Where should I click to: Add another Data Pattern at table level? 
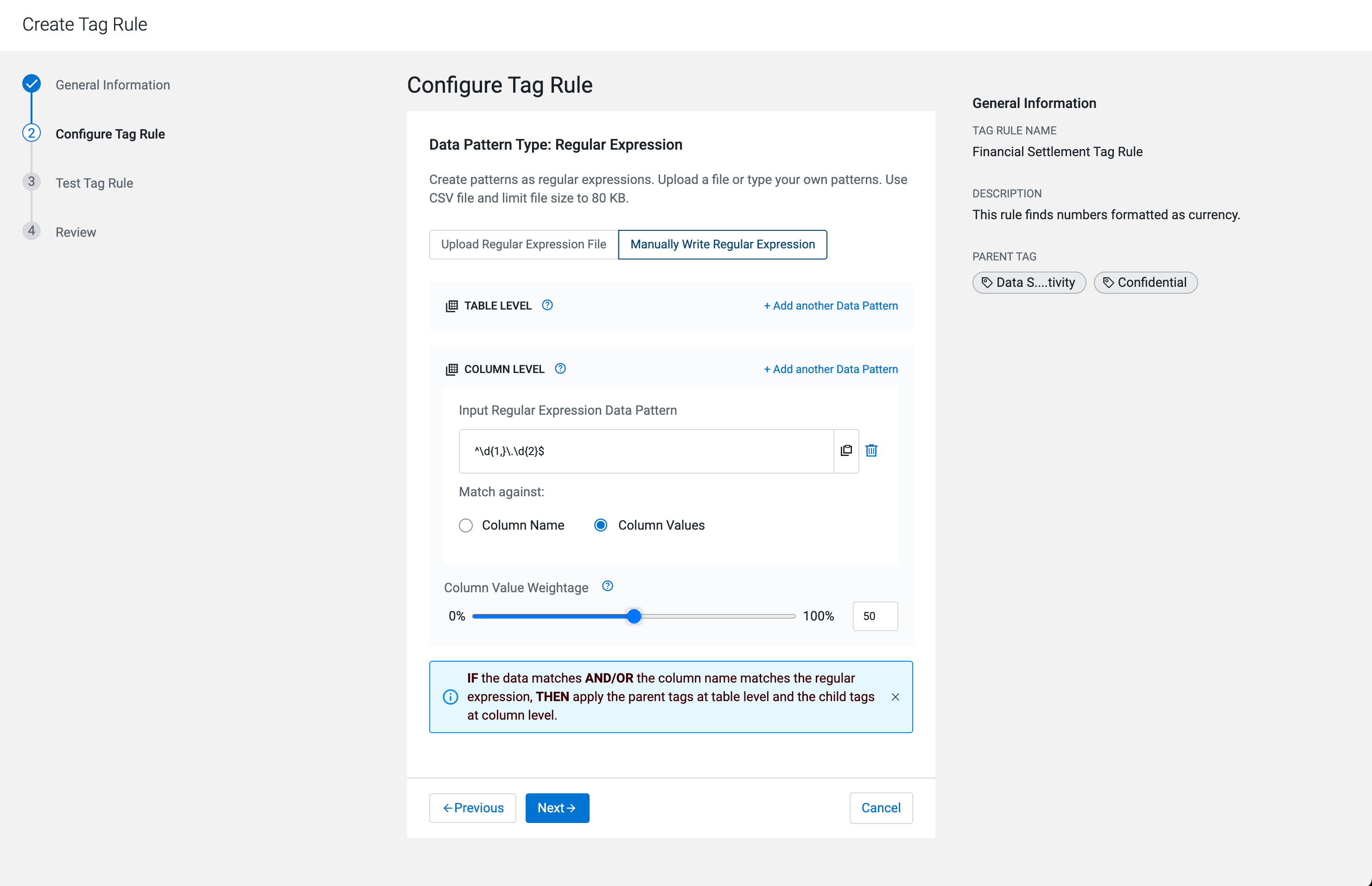(831, 305)
